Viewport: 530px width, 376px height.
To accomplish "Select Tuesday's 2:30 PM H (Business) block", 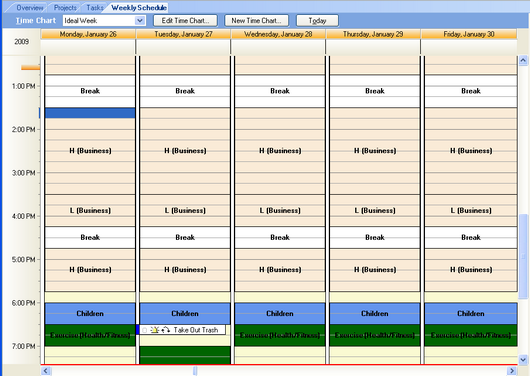I will click(185, 151).
